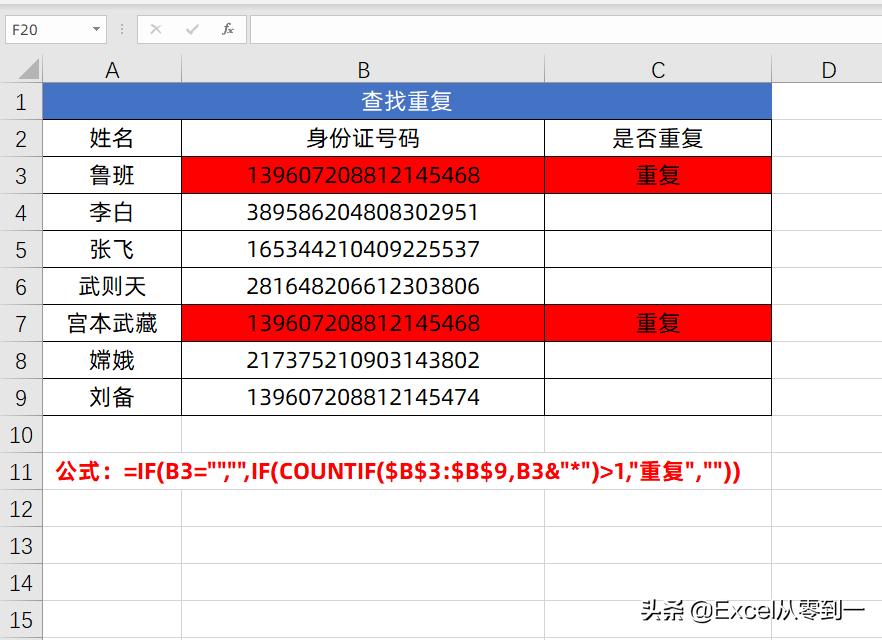
Task: Select column D header
Action: 828,70
